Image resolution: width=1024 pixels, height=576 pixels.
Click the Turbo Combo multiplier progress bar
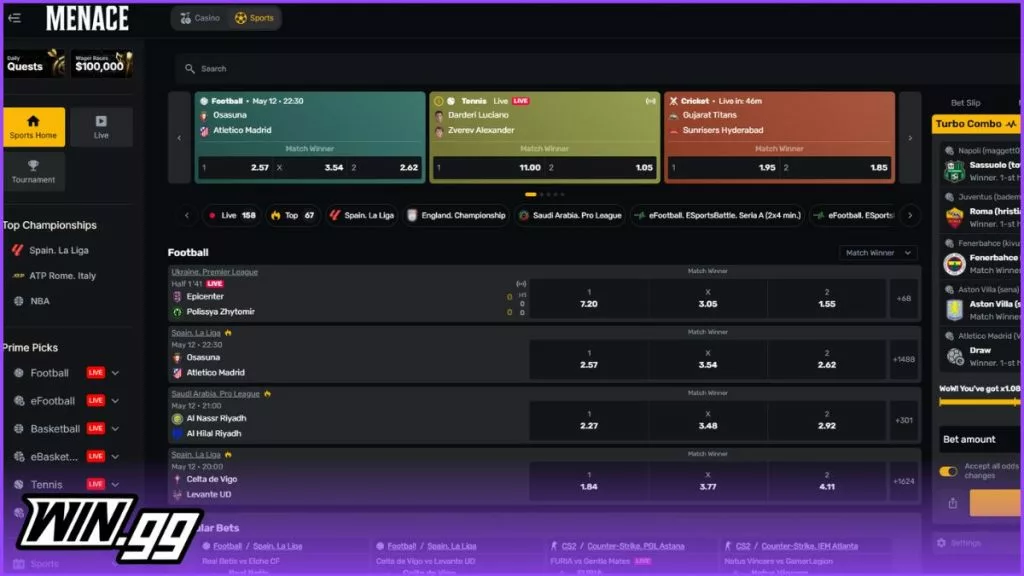pos(980,402)
